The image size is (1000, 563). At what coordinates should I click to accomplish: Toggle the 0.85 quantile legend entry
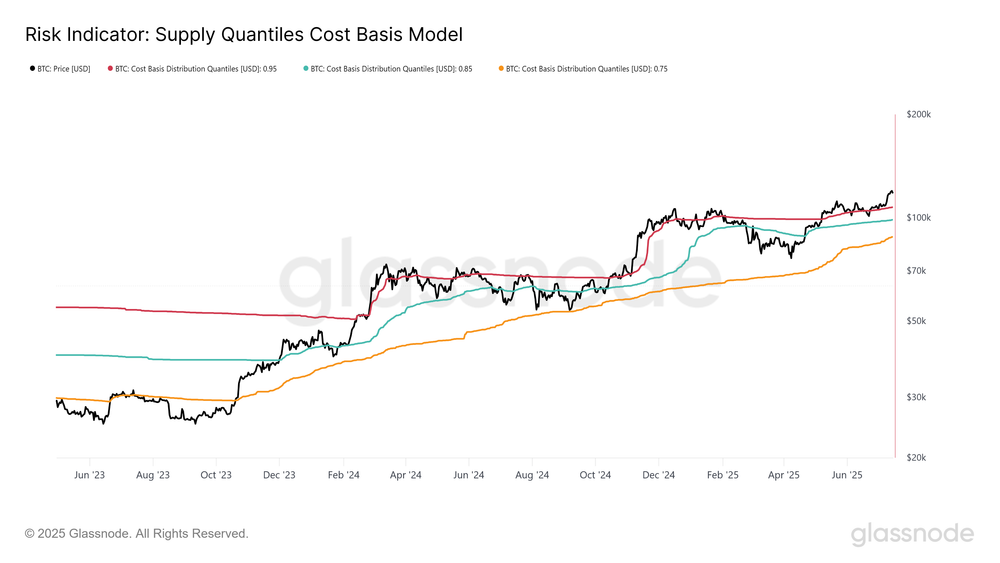388,69
